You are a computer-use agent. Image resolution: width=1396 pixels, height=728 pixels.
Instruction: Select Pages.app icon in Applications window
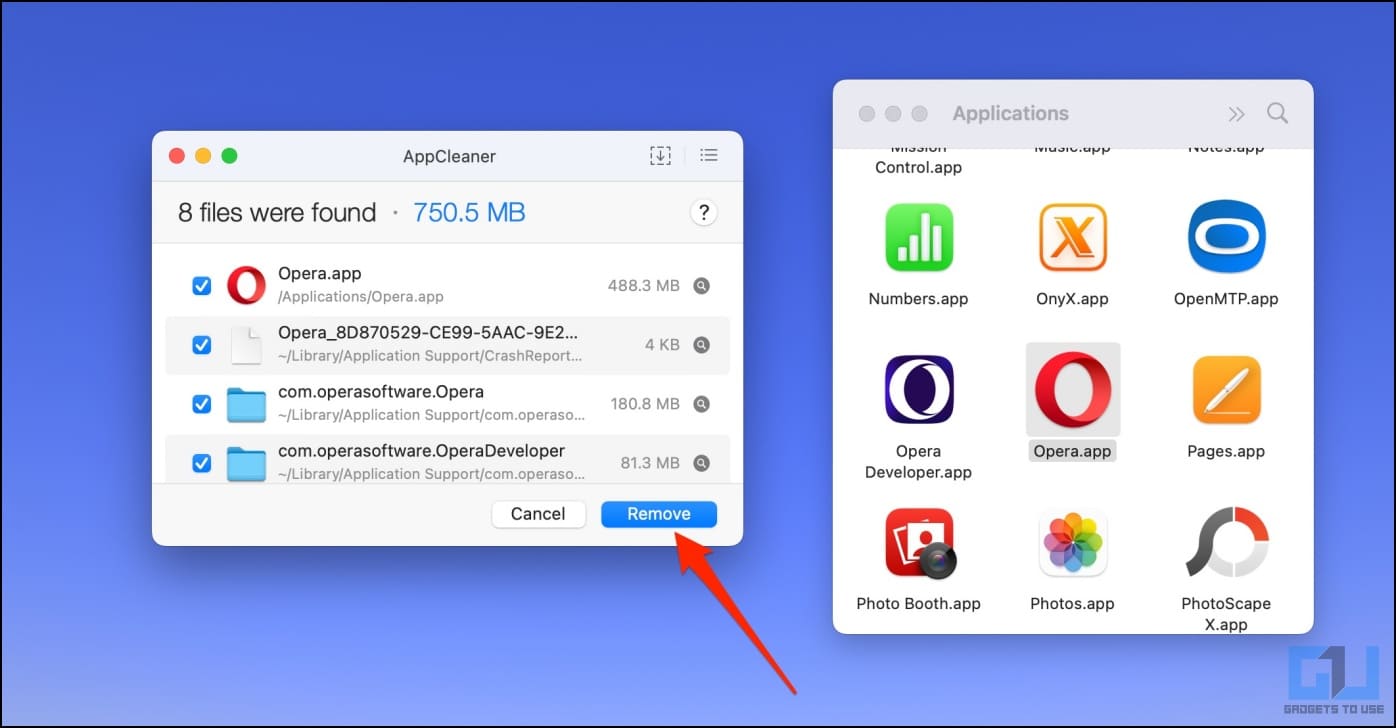1227,389
